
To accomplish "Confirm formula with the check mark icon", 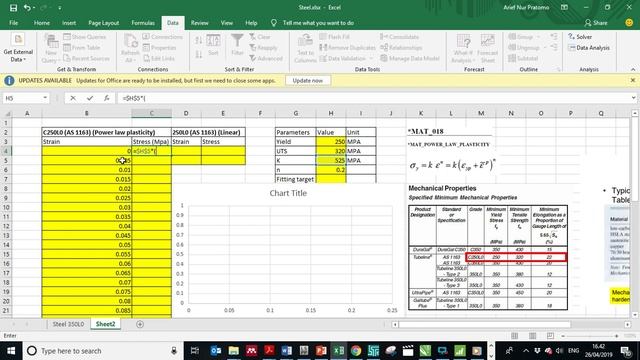I will (90, 98).
